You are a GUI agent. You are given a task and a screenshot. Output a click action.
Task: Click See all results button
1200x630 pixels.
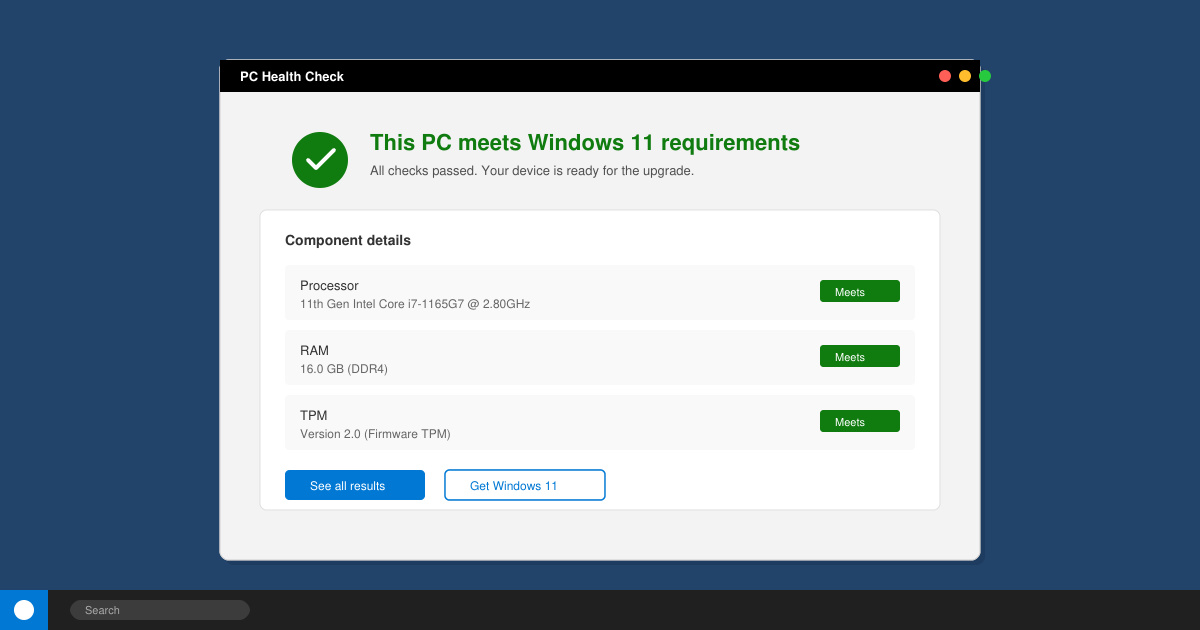coord(355,485)
